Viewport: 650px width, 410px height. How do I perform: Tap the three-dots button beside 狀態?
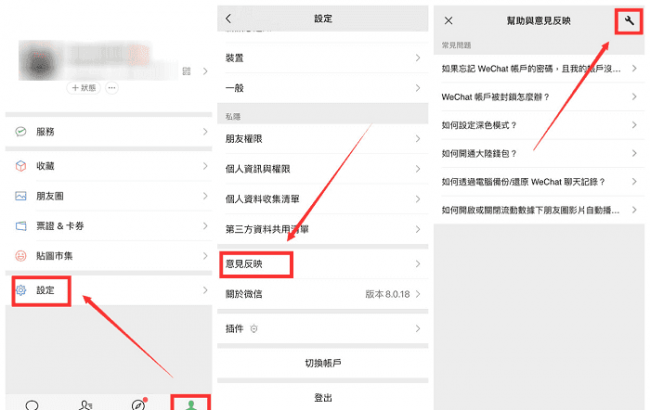pyautogui.click(x=112, y=88)
